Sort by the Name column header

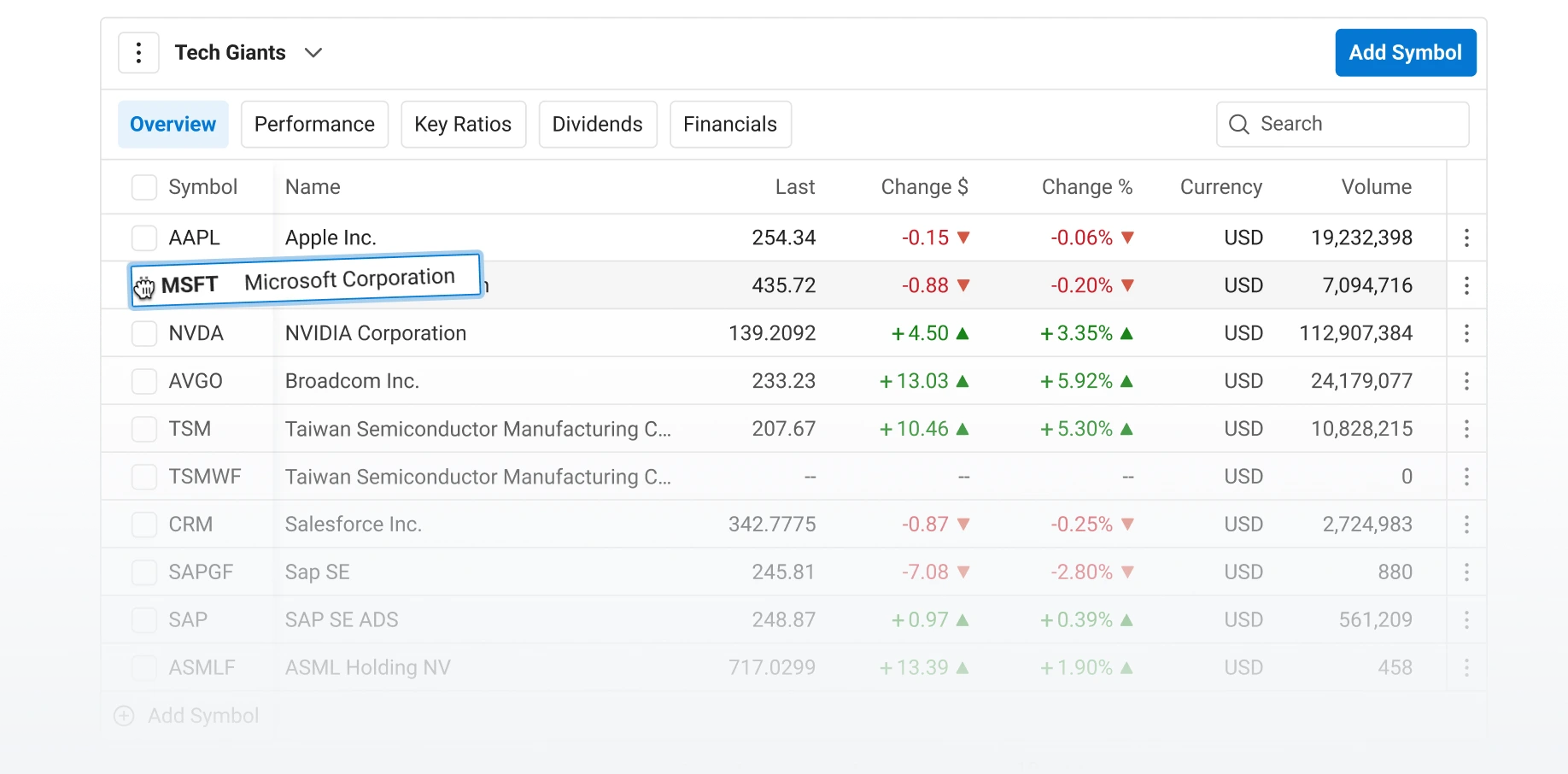click(x=313, y=187)
